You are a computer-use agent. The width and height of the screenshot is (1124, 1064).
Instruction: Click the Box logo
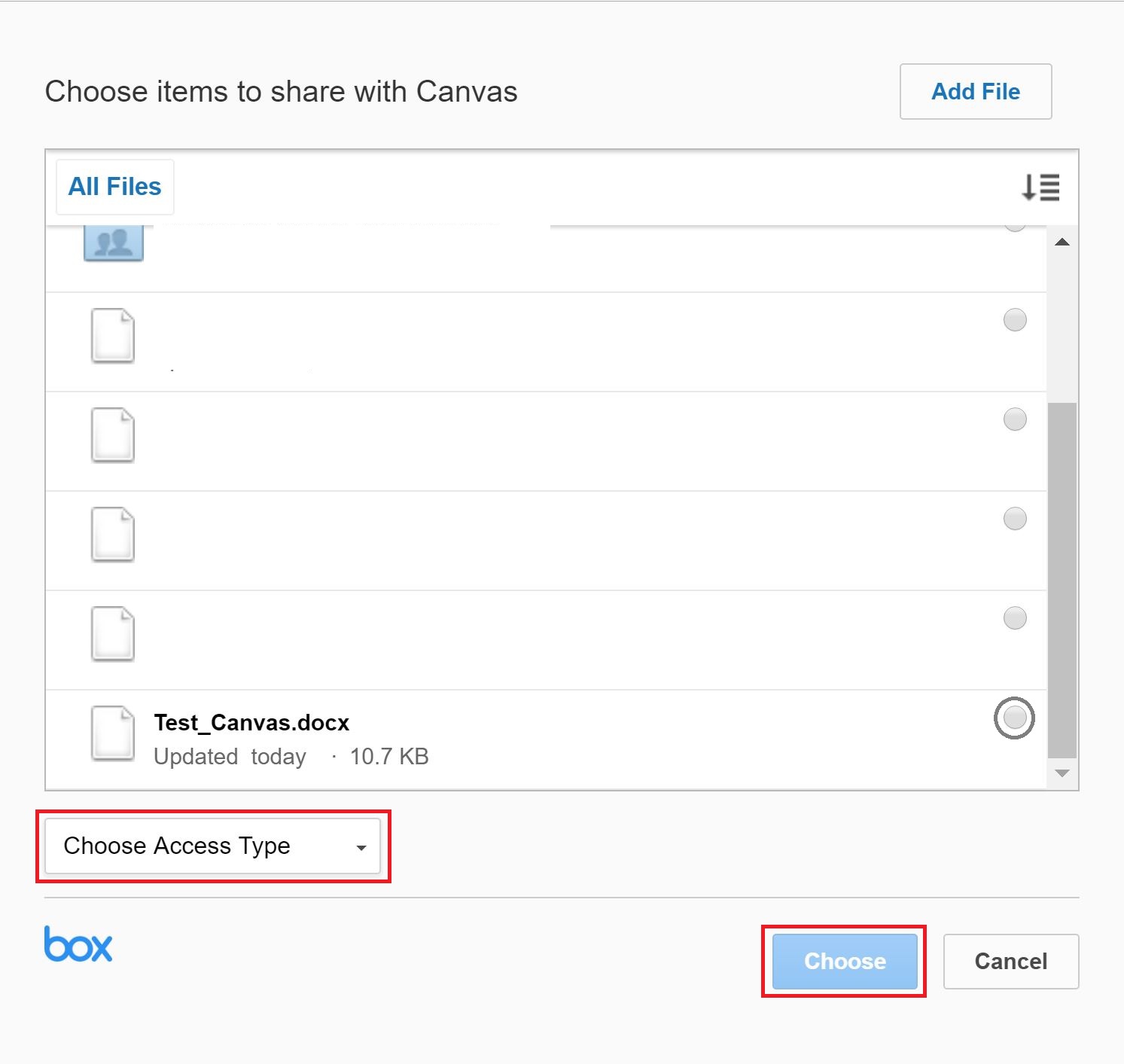[x=78, y=944]
